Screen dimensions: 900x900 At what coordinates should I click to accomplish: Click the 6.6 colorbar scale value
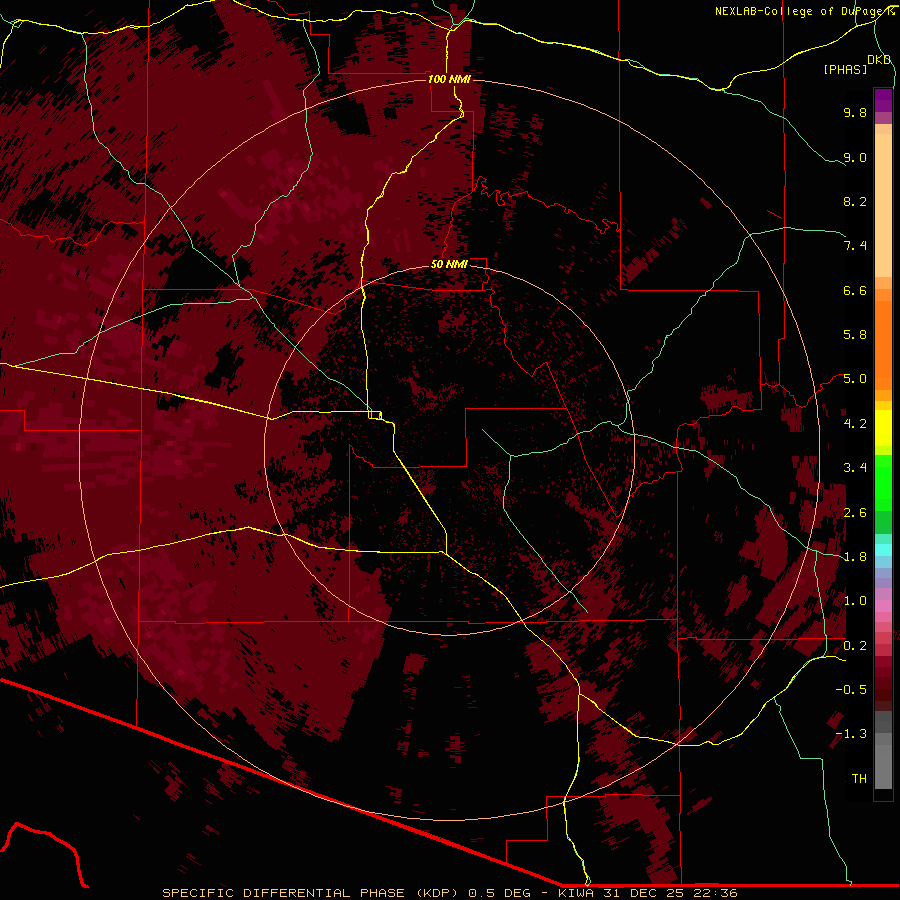click(x=855, y=290)
